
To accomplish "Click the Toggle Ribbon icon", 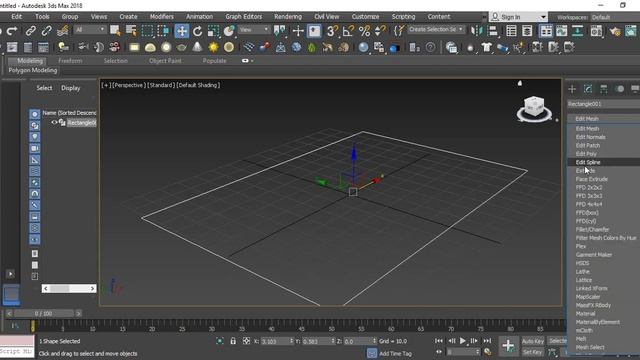I will click(x=546, y=31).
